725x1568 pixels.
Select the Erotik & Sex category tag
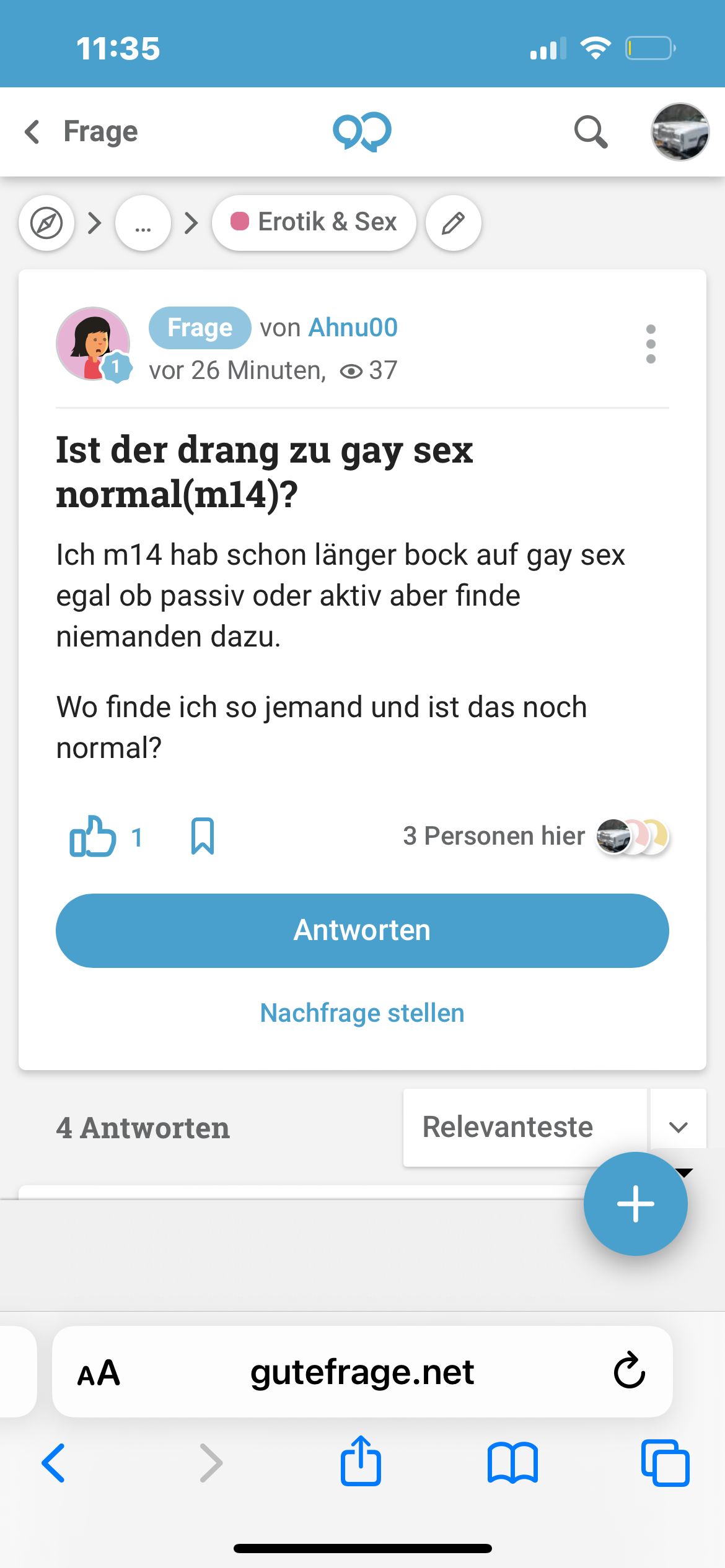tap(314, 223)
